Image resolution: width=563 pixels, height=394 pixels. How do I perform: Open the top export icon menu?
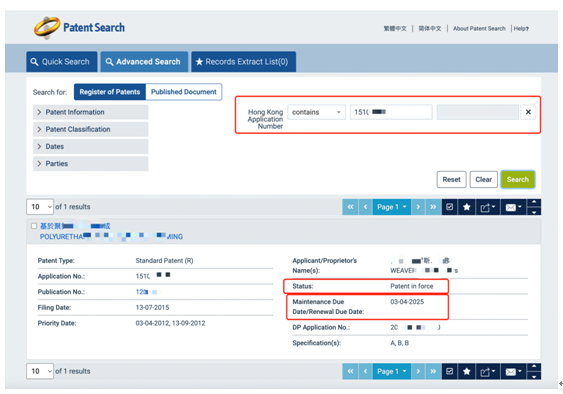(x=488, y=207)
